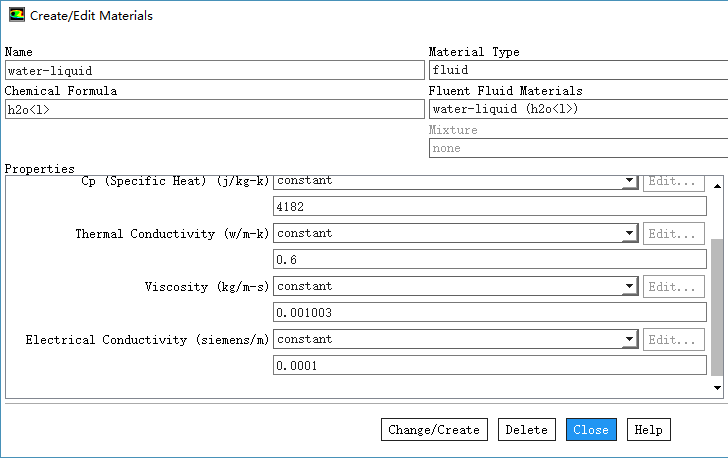Click the Fluent app icon in title bar
The width and height of the screenshot is (728, 458).
coord(16,16)
